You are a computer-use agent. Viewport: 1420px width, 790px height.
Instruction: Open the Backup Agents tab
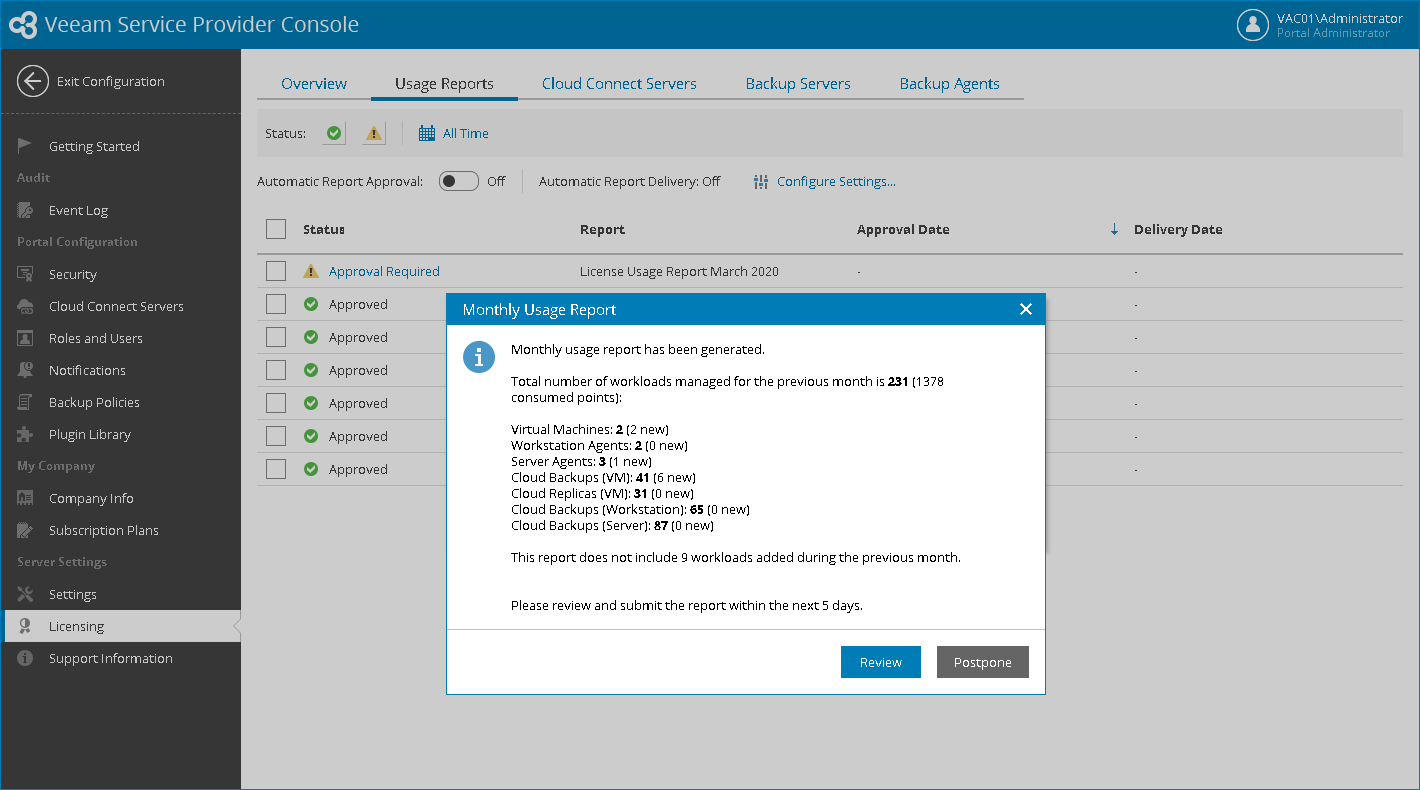pyautogui.click(x=949, y=83)
